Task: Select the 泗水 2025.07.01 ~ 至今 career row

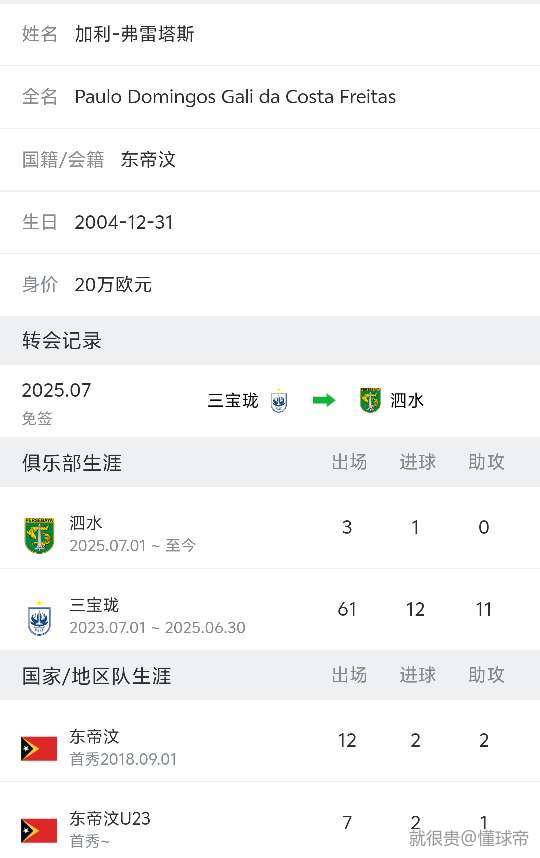Action: [270, 528]
